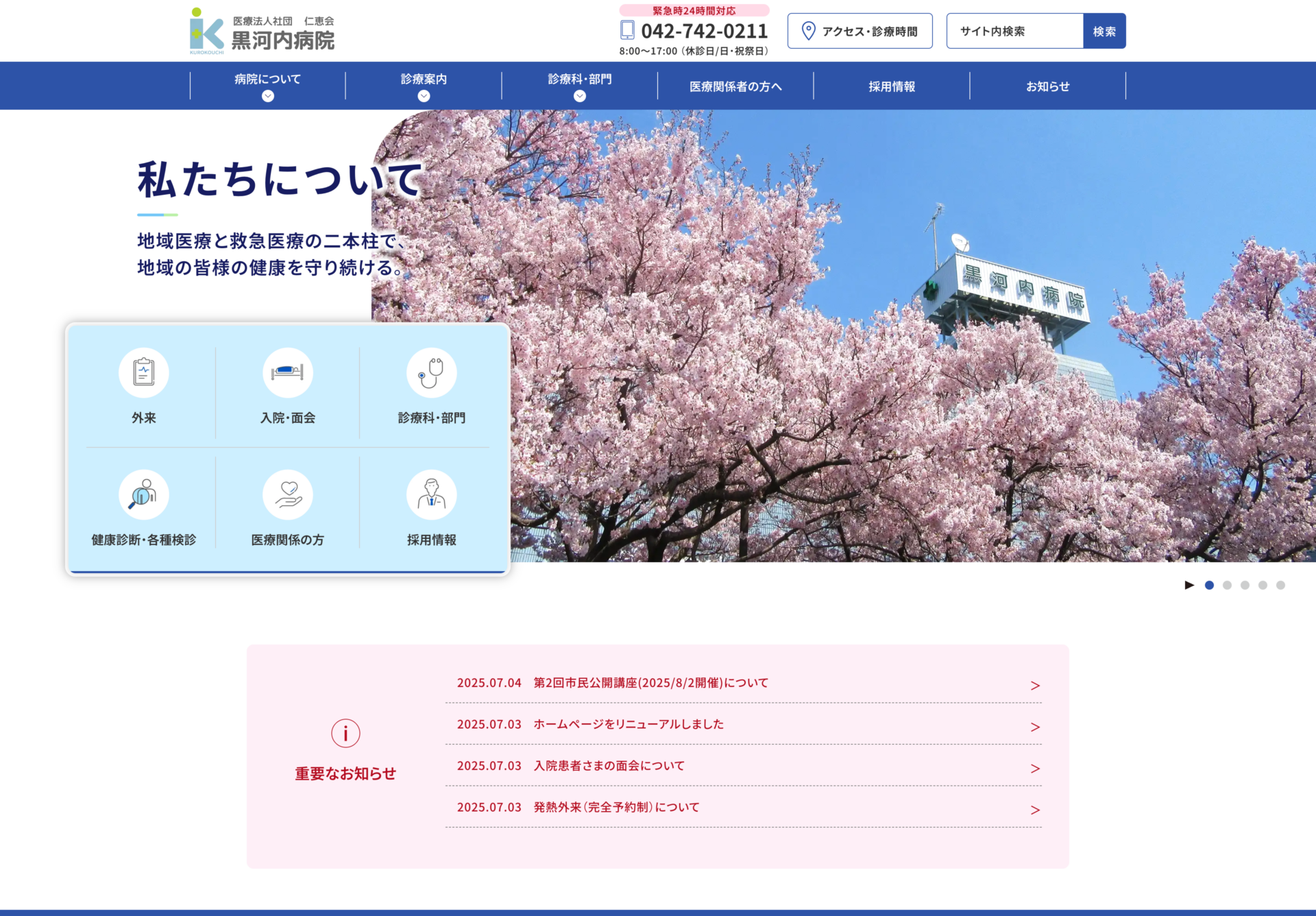Expand the 診療科・部門 navigation dropdown

[579, 96]
